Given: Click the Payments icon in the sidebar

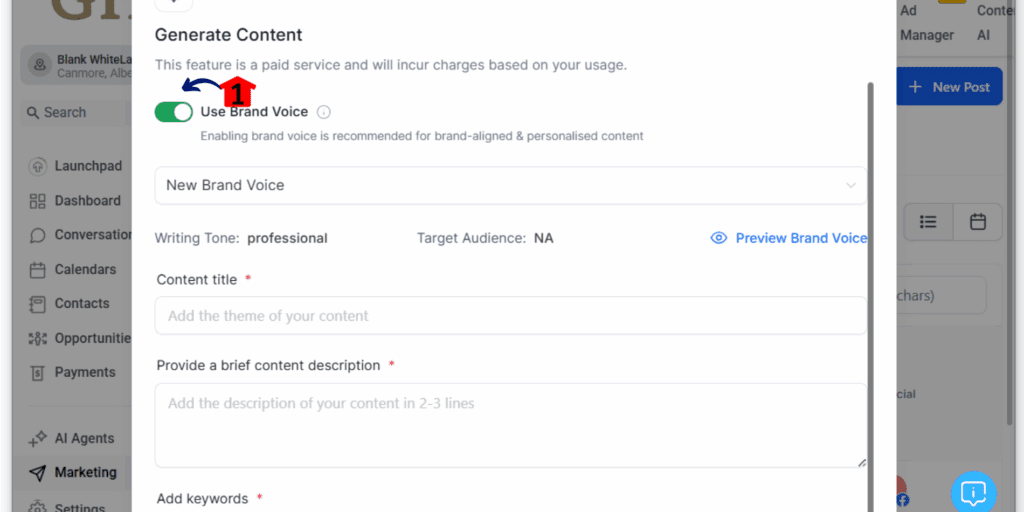Looking at the screenshot, I should pyautogui.click(x=38, y=372).
